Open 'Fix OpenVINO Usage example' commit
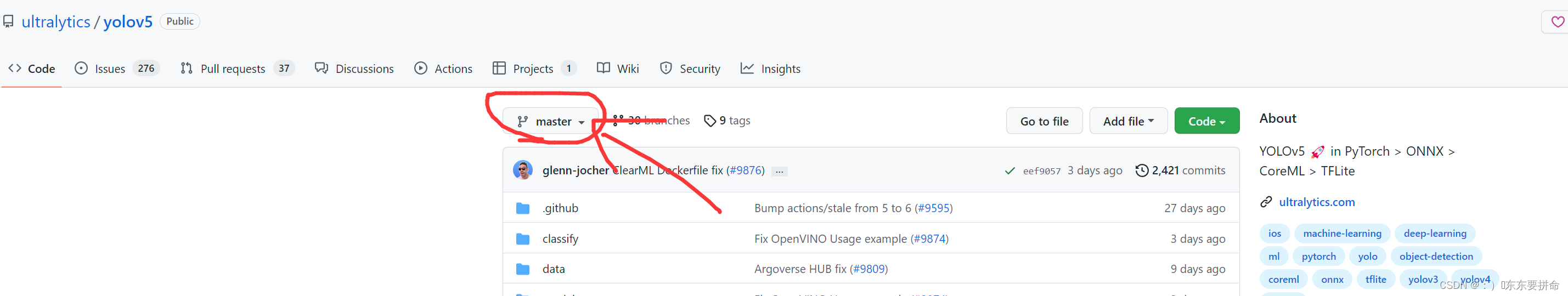 tap(830, 239)
